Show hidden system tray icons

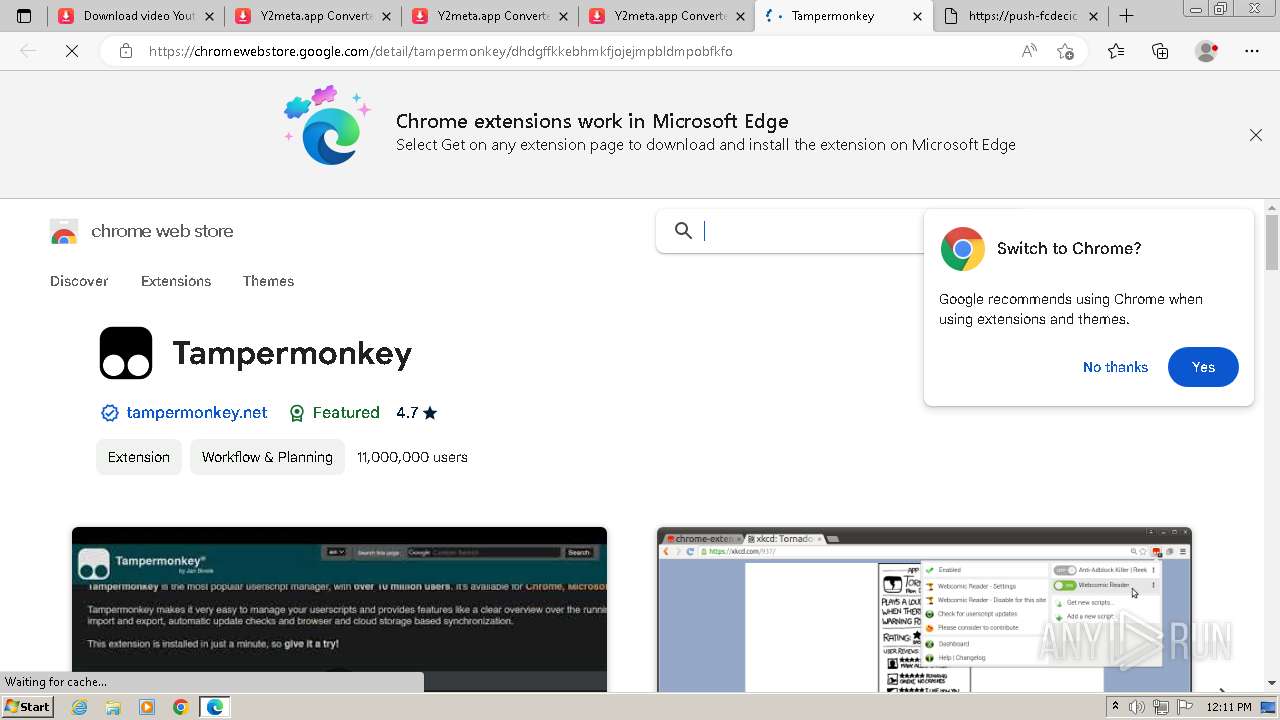point(1115,707)
